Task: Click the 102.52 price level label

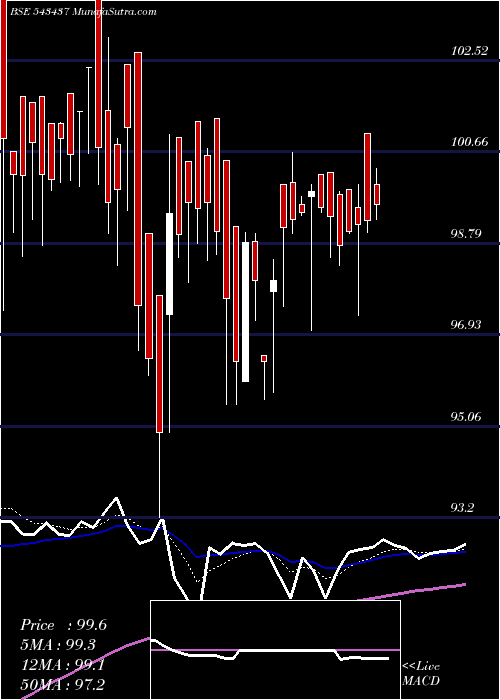Action: (x=470, y=51)
